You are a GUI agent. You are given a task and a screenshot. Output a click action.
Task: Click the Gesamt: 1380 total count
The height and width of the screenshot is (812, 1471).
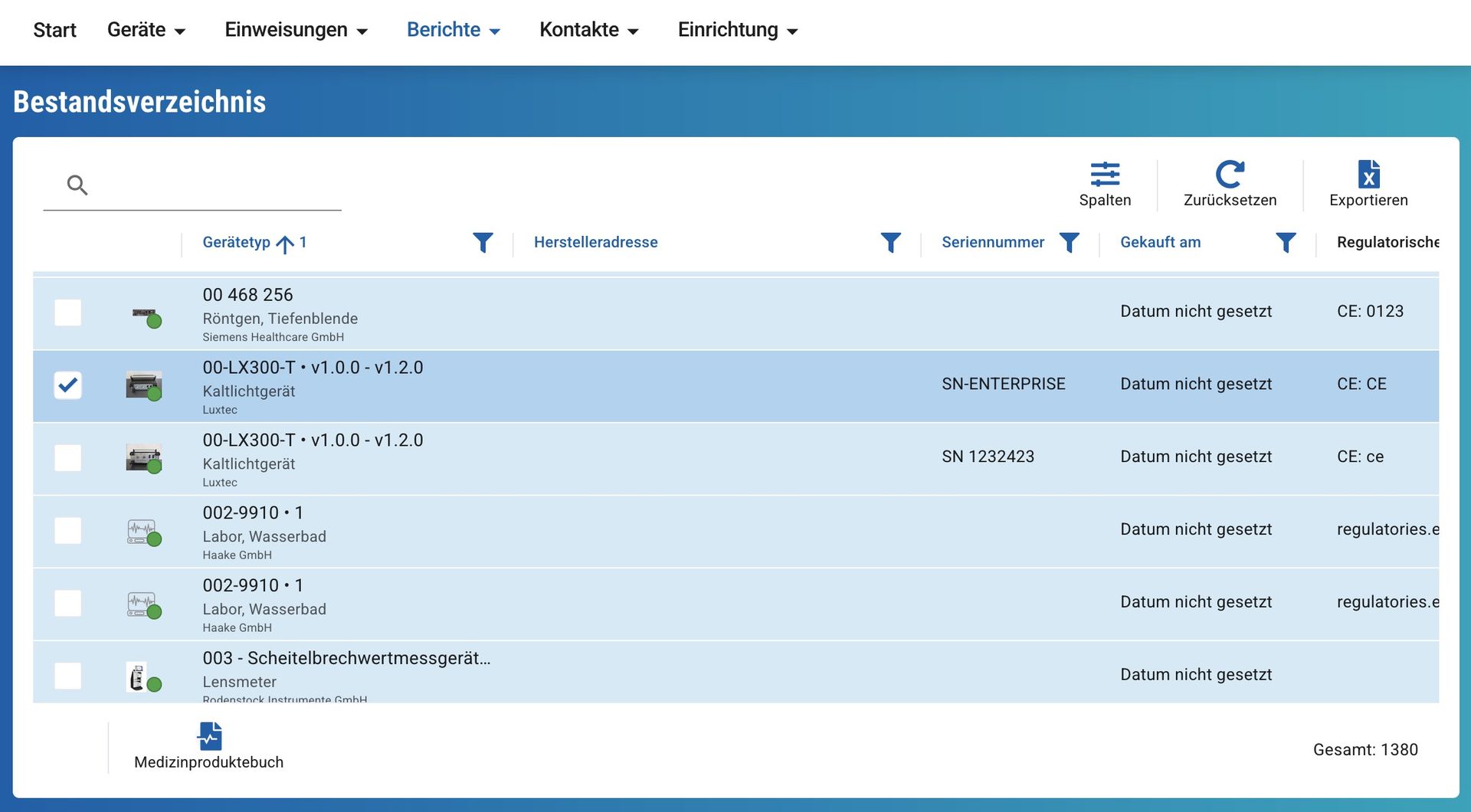pyautogui.click(x=1365, y=750)
